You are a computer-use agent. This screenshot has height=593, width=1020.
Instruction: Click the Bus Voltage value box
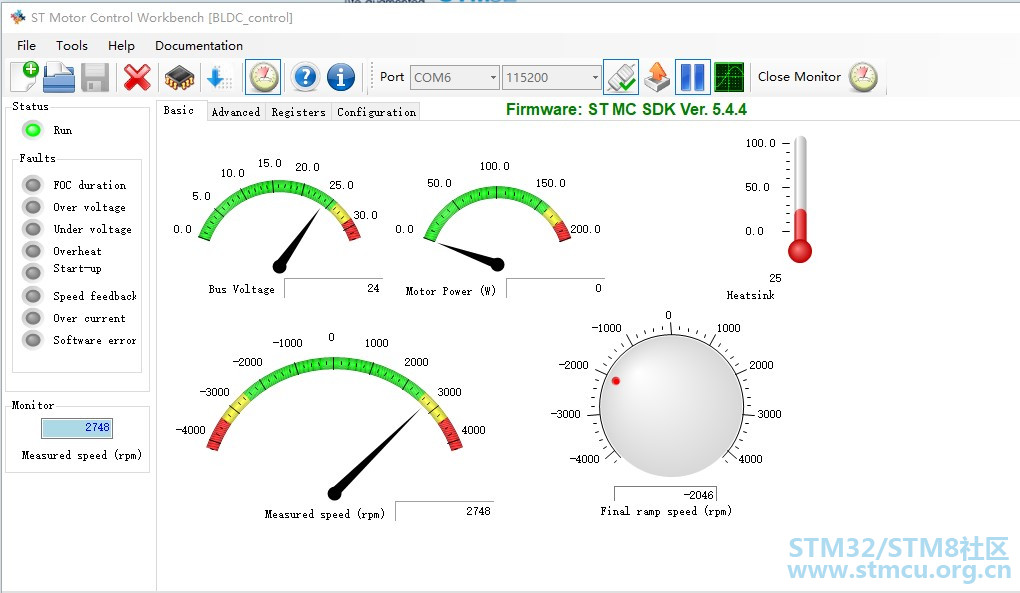pyautogui.click(x=333, y=287)
